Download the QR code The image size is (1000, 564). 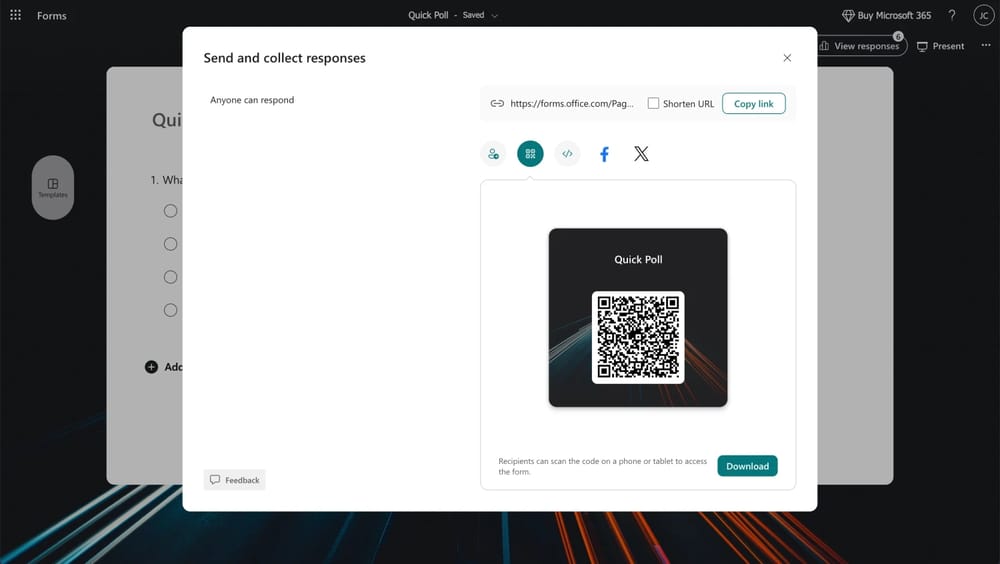point(747,466)
